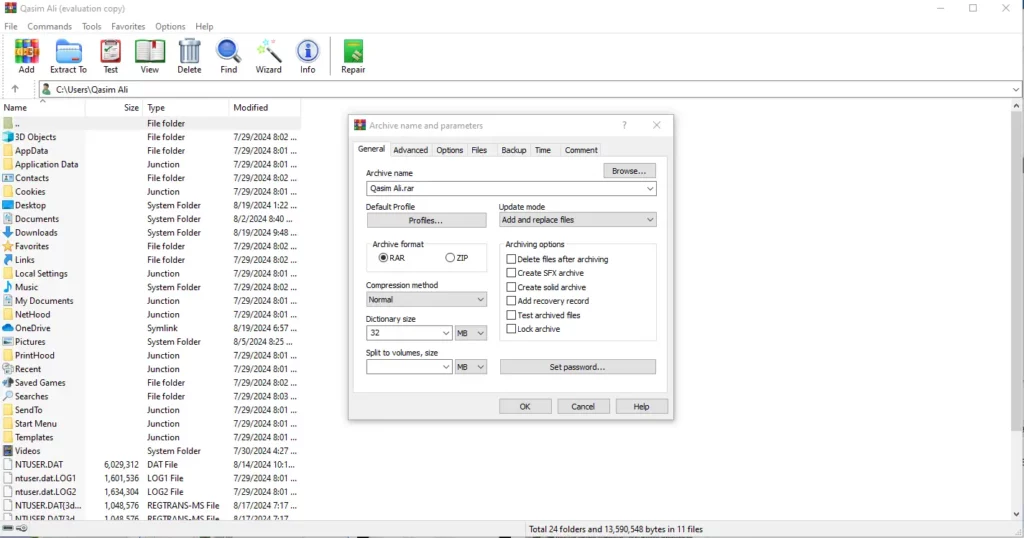
Task: Enable Add recovery record
Action: [x=511, y=301]
